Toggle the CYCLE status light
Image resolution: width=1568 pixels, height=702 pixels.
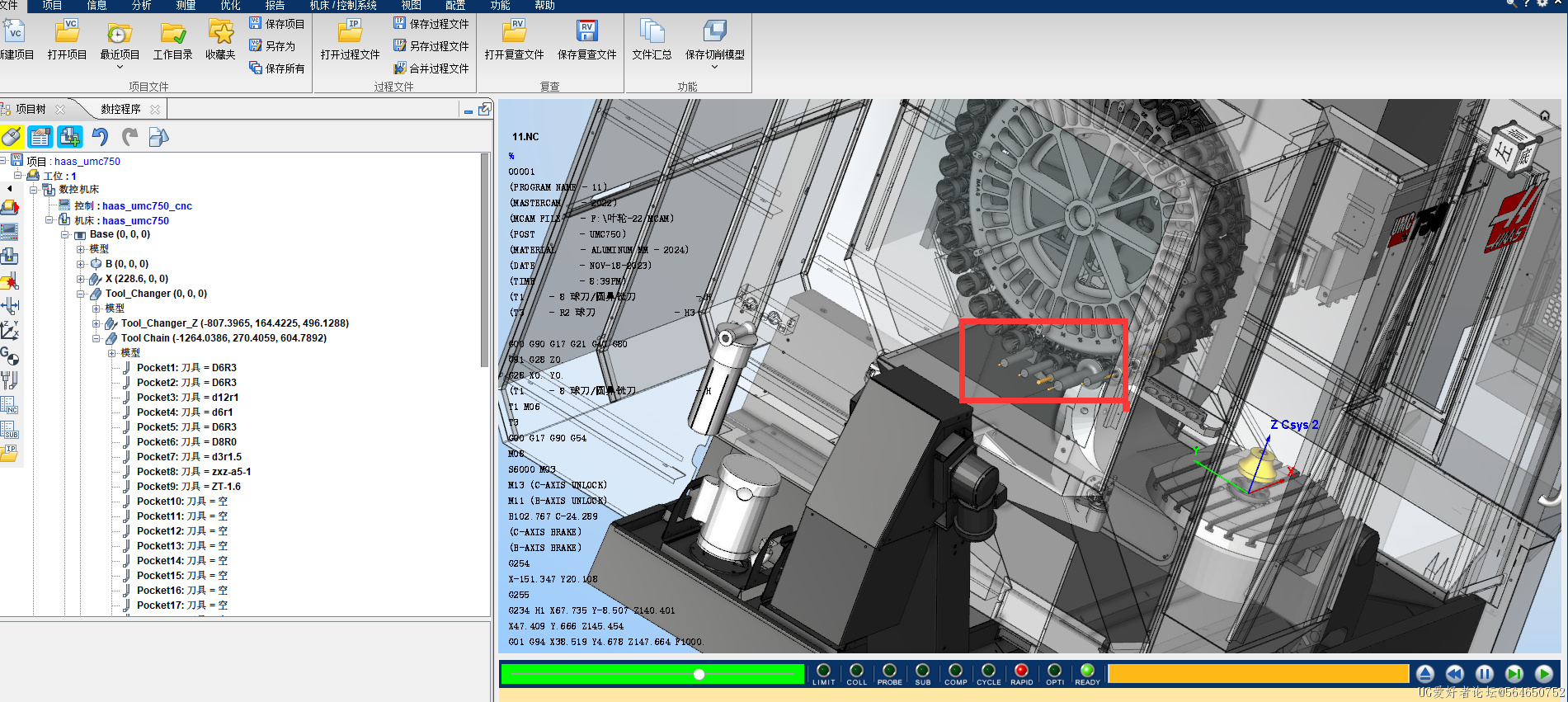click(988, 671)
